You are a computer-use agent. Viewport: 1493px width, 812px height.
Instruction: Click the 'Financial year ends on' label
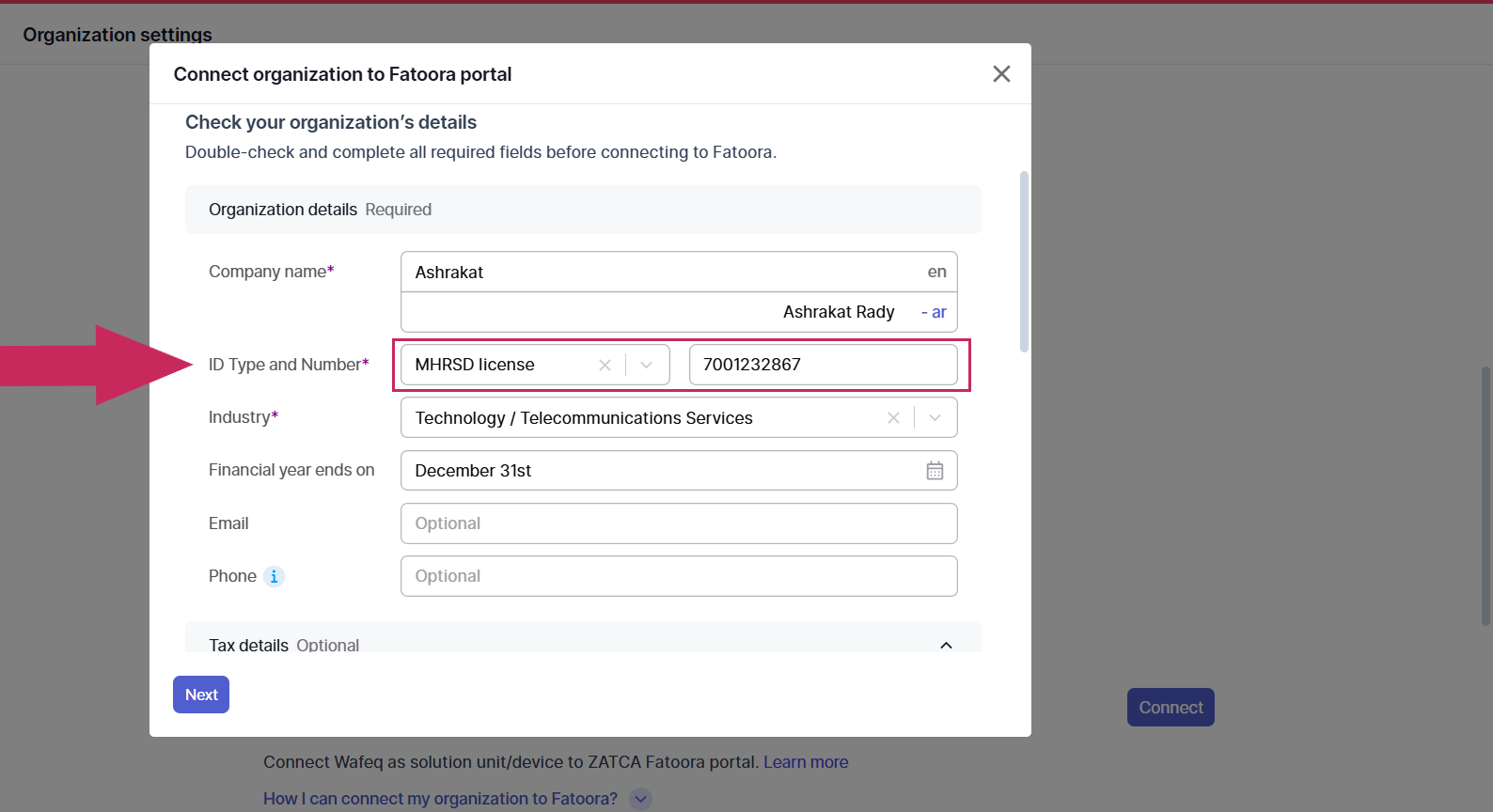tap(291, 470)
